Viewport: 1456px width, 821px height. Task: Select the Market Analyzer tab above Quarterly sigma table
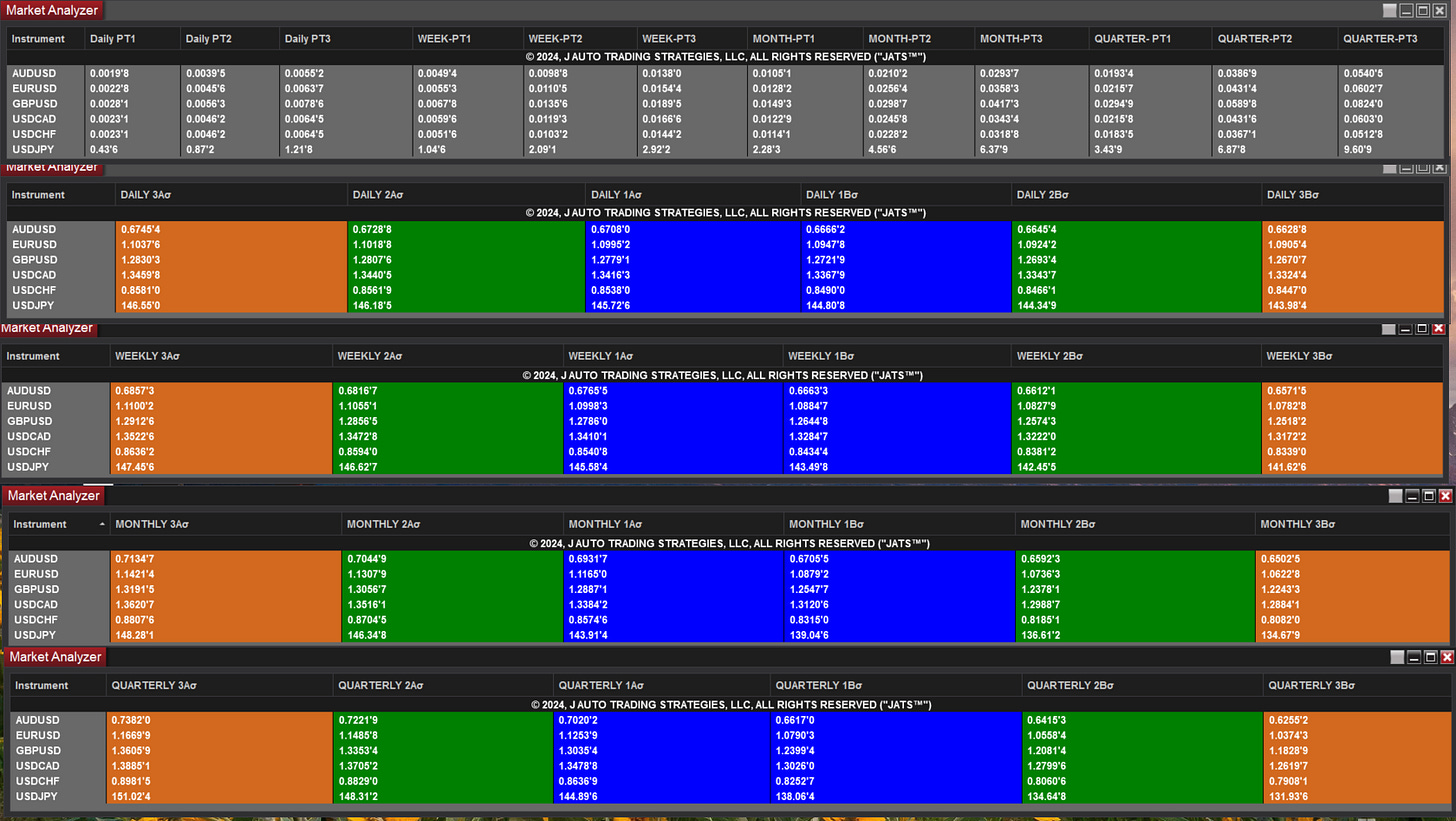[x=53, y=657]
